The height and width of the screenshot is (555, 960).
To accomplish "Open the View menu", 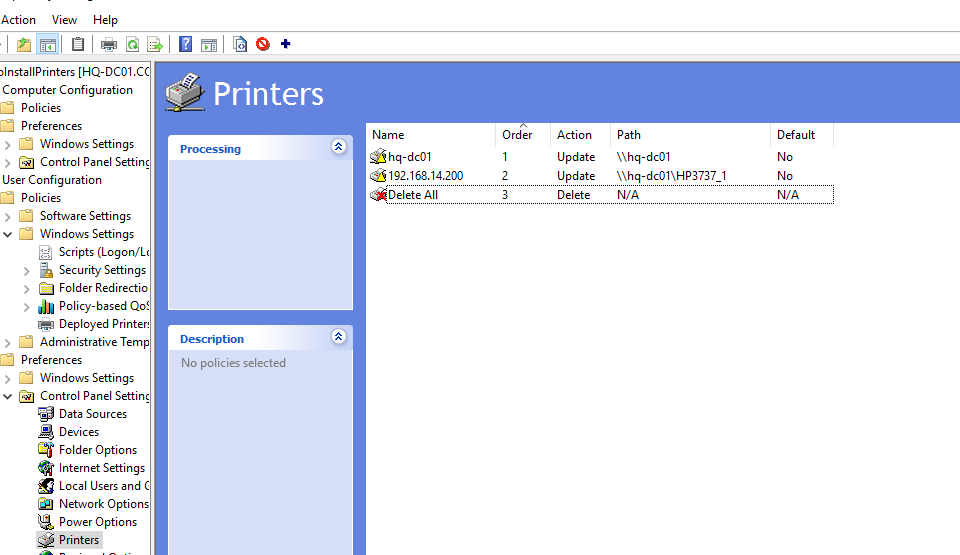I will (64, 20).
